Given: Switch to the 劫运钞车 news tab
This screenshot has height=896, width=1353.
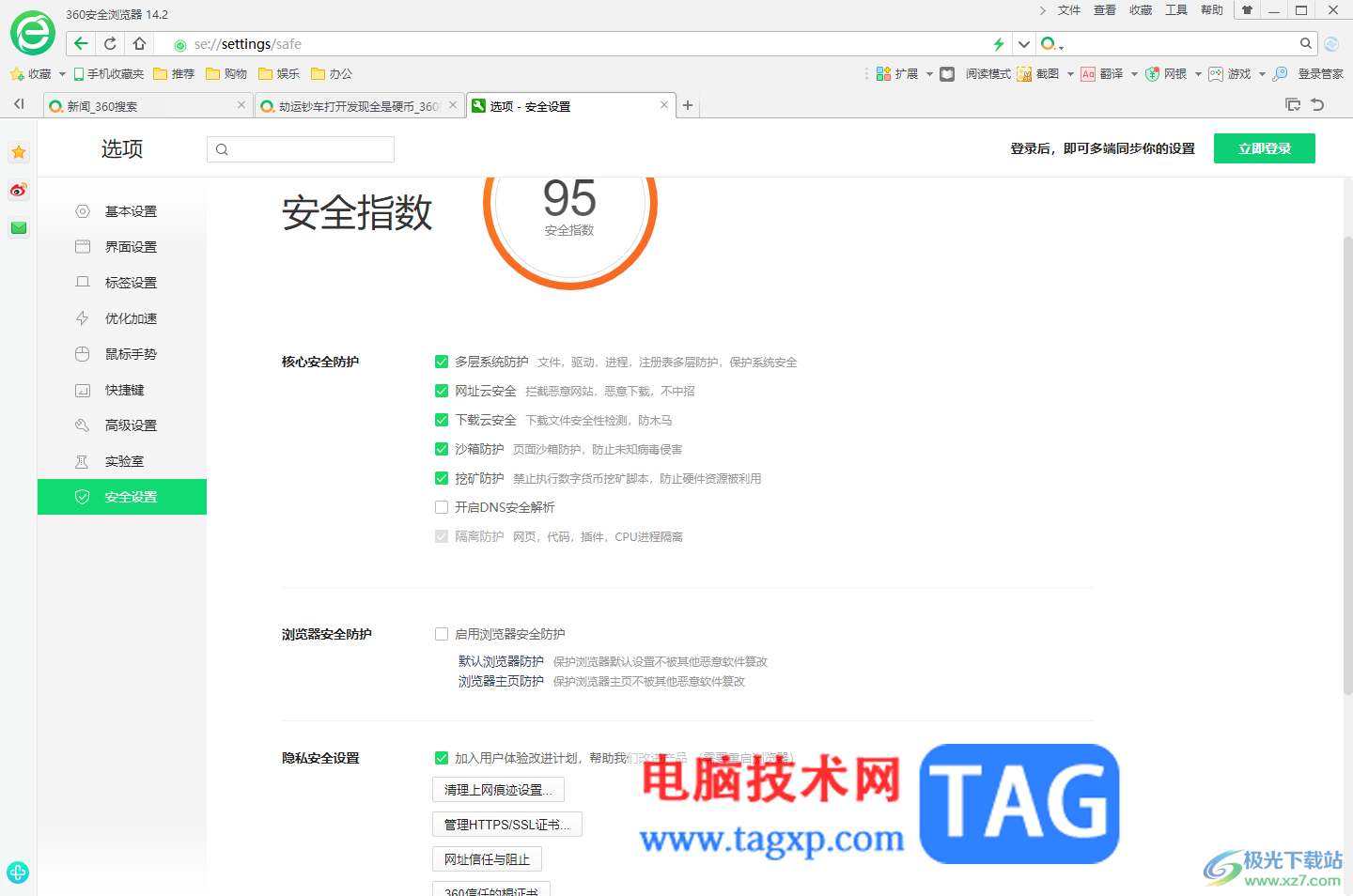Looking at the screenshot, I should tap(359, 106).
